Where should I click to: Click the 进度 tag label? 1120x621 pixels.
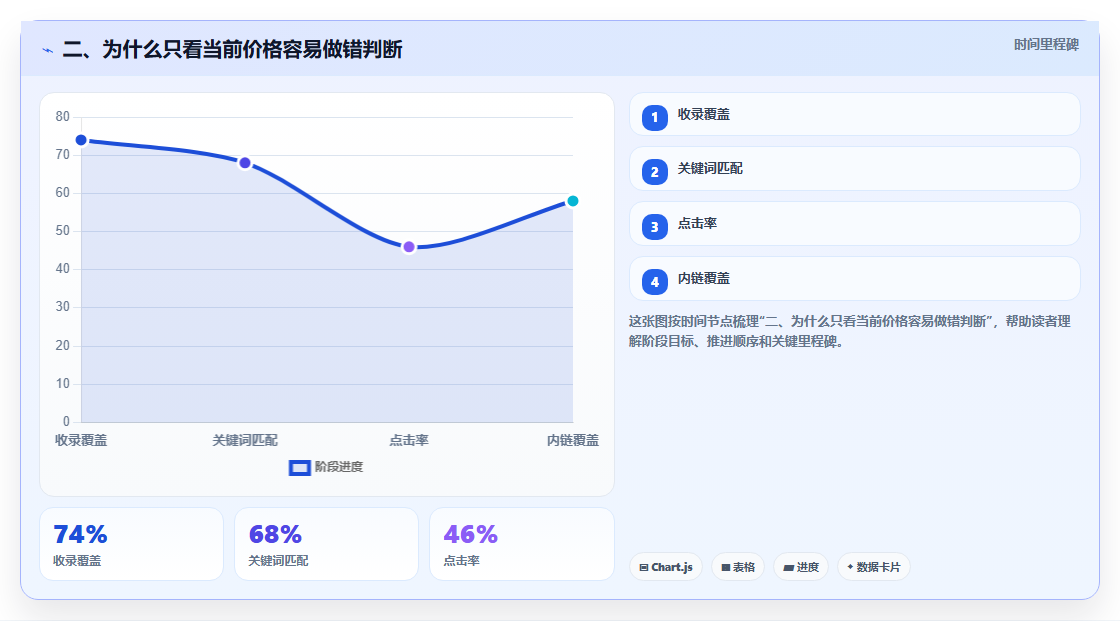808,567
